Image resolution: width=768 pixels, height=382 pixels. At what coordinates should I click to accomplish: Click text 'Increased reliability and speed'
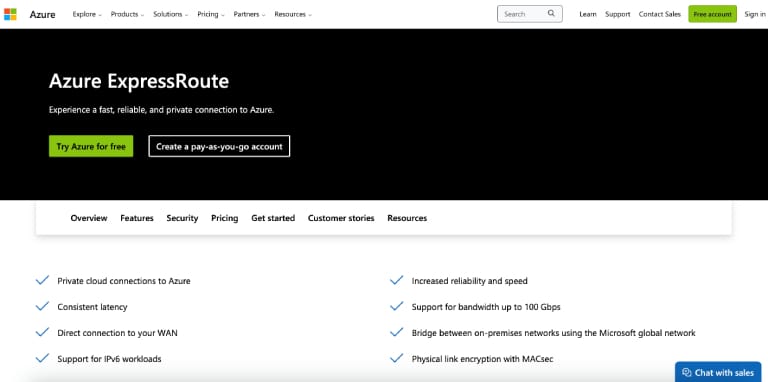pyautogui.click(x=470, y=281)
